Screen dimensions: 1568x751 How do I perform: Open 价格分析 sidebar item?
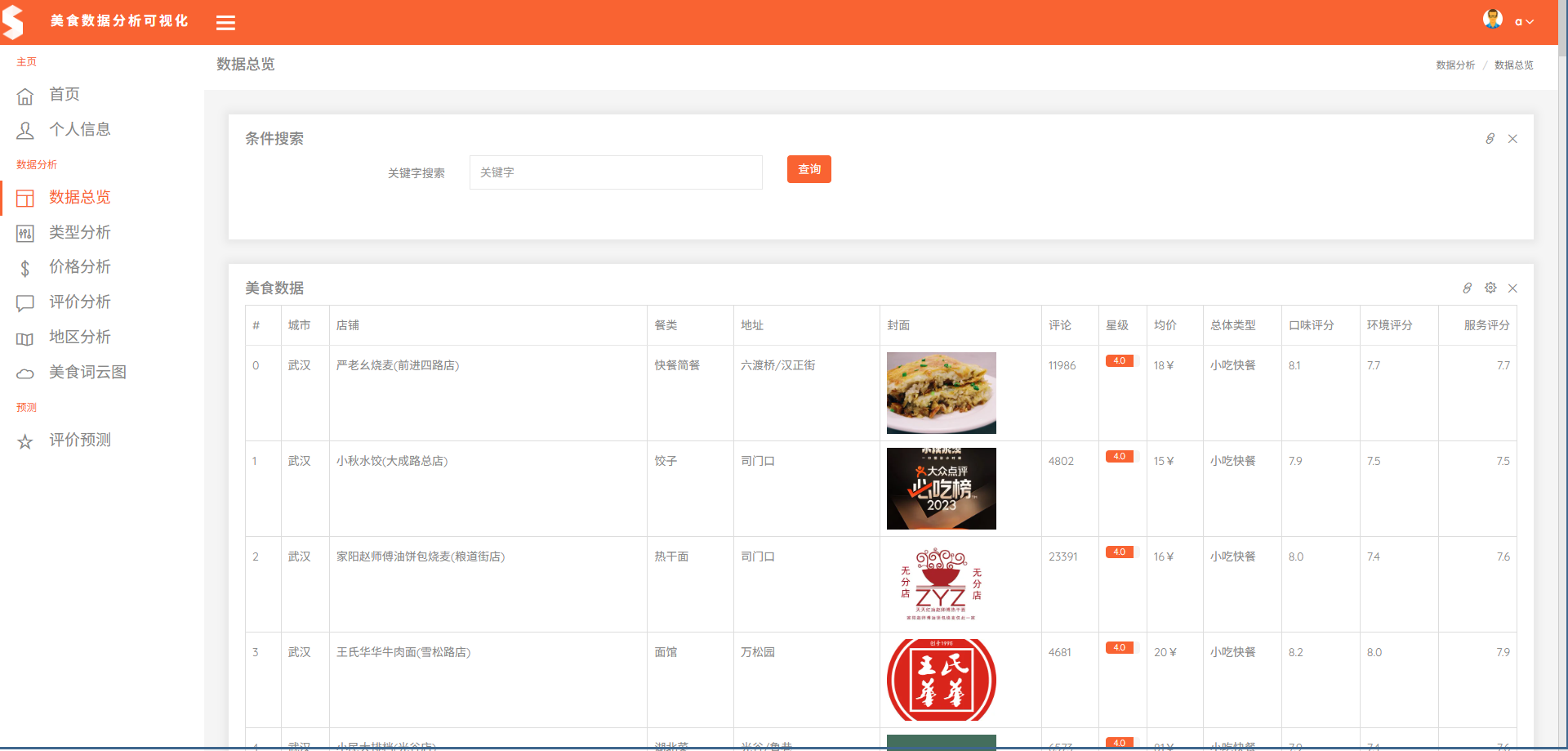coord(80,267)
